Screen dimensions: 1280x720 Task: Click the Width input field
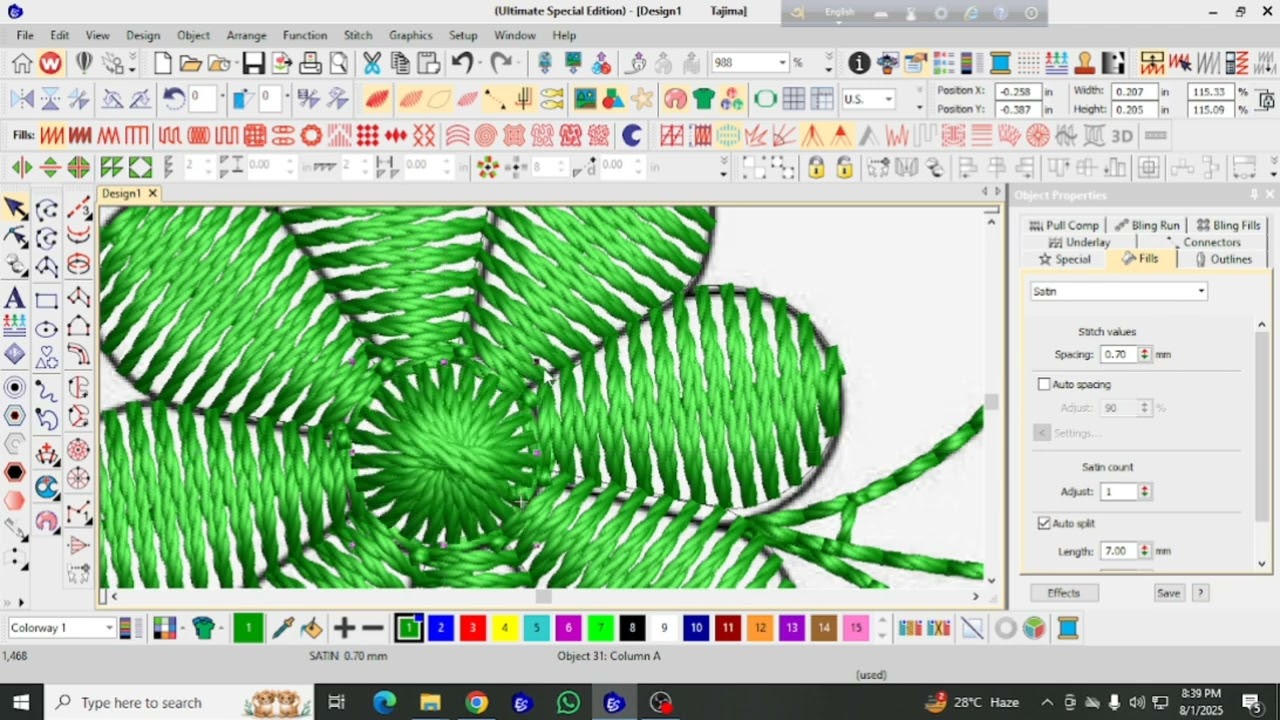click(x=1135, y=91)
